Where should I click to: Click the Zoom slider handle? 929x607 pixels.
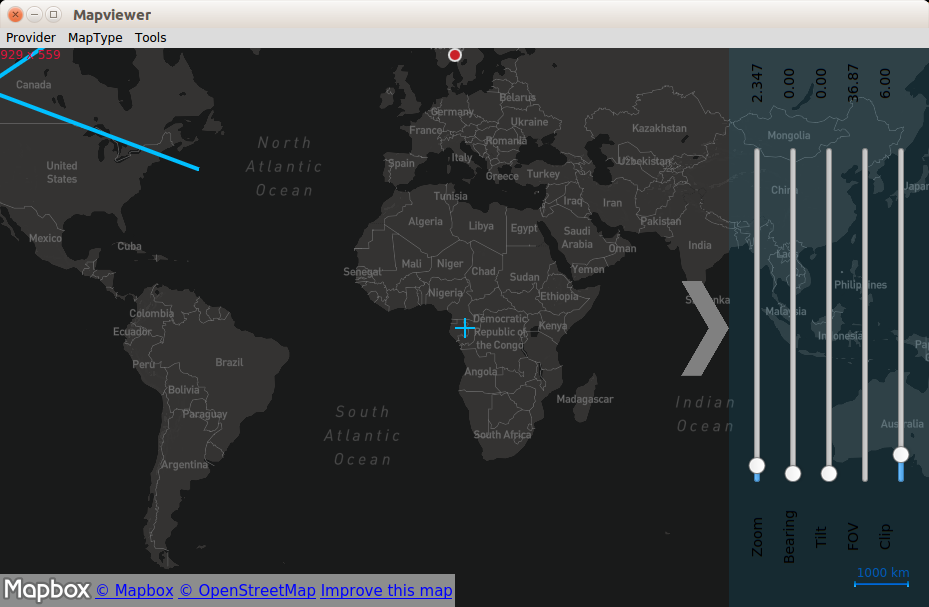click(x=757, y=465)
